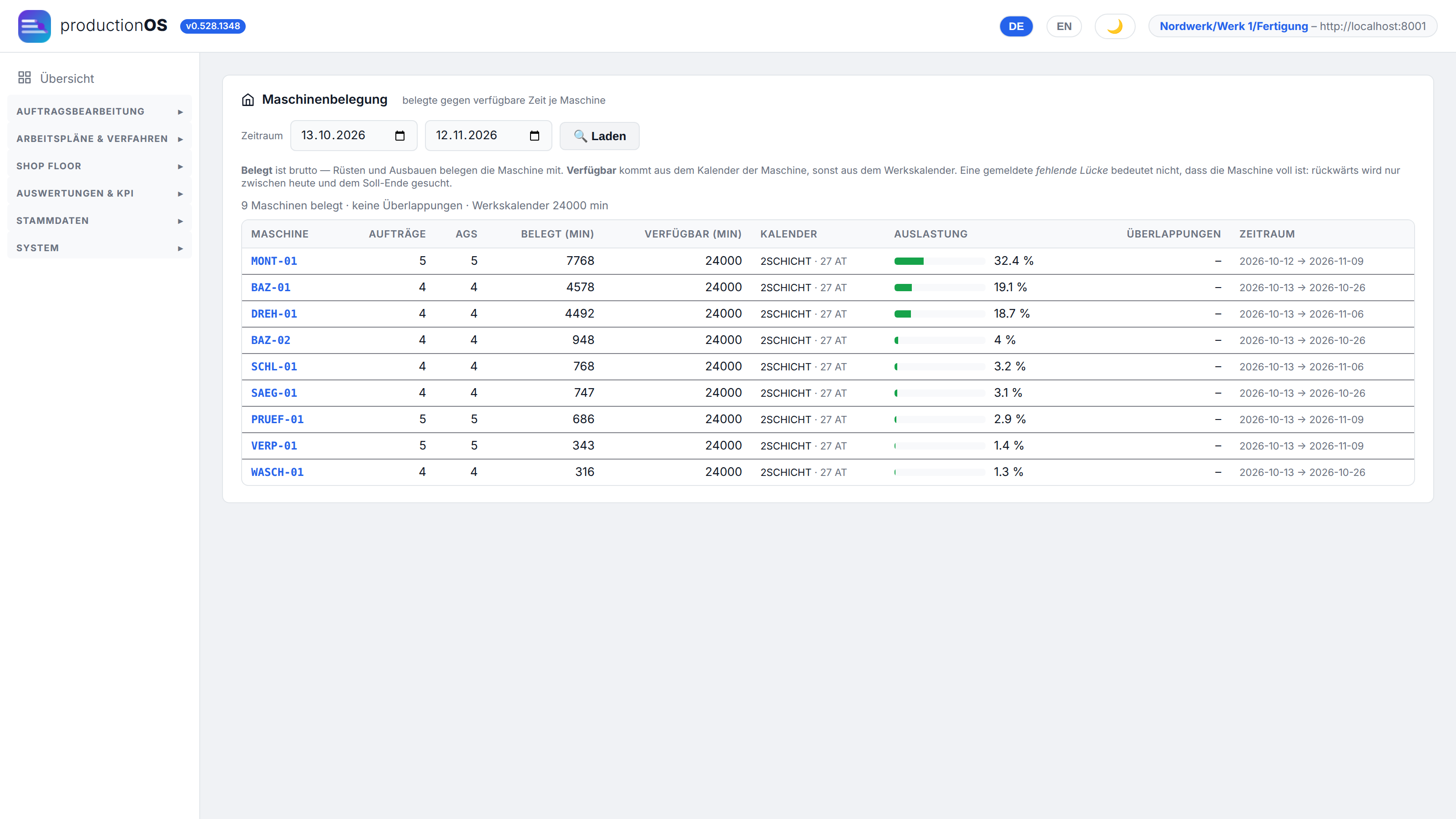
Task: Open the end date calendar picker icon
Action: (534, 136)
